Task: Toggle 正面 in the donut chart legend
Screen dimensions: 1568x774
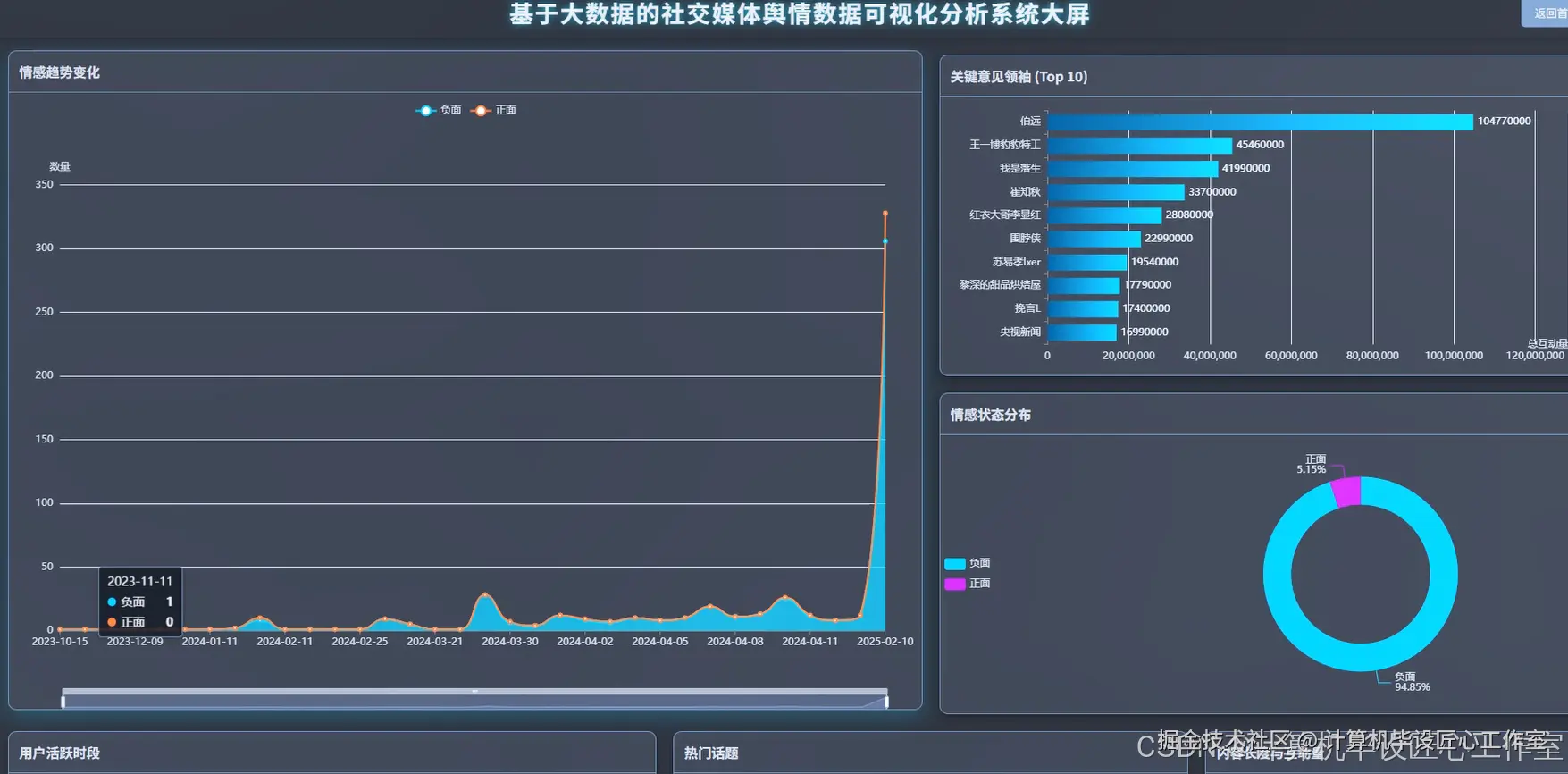Action: [968, 584]
